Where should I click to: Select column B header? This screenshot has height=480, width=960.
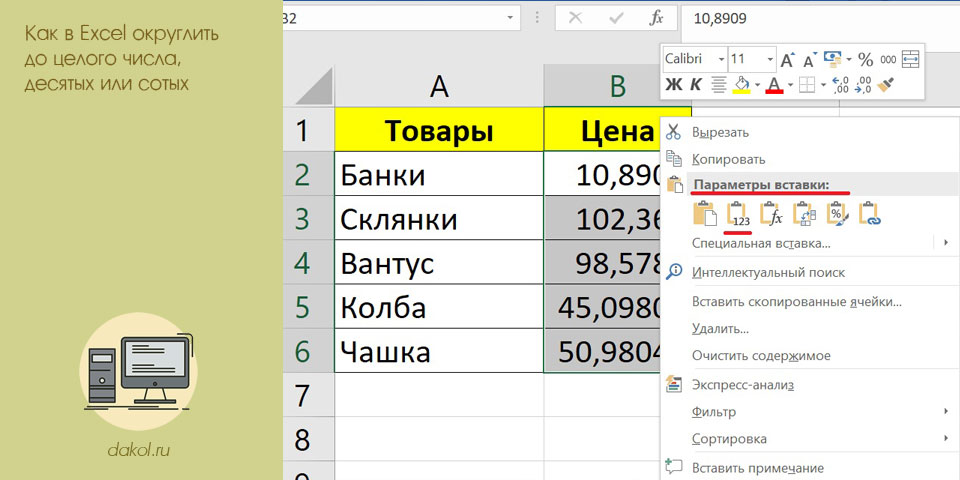click(x=618, y=86)
